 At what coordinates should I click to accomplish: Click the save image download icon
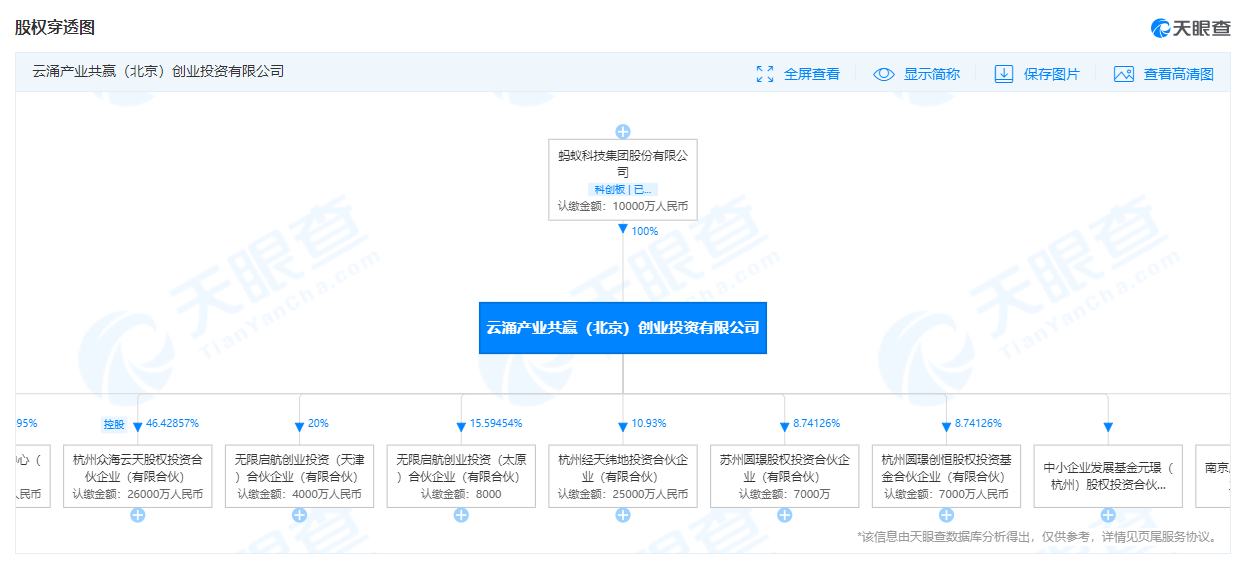1004,74
